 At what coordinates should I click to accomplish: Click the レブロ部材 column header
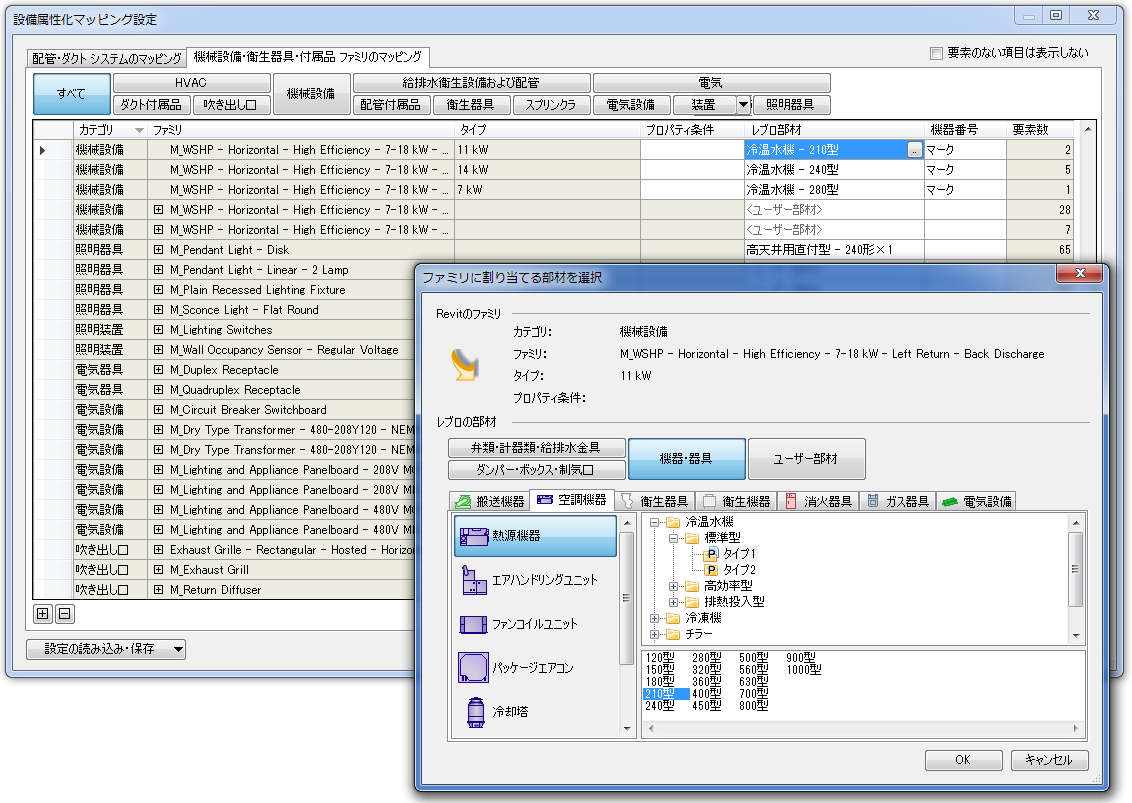(834, 130)
